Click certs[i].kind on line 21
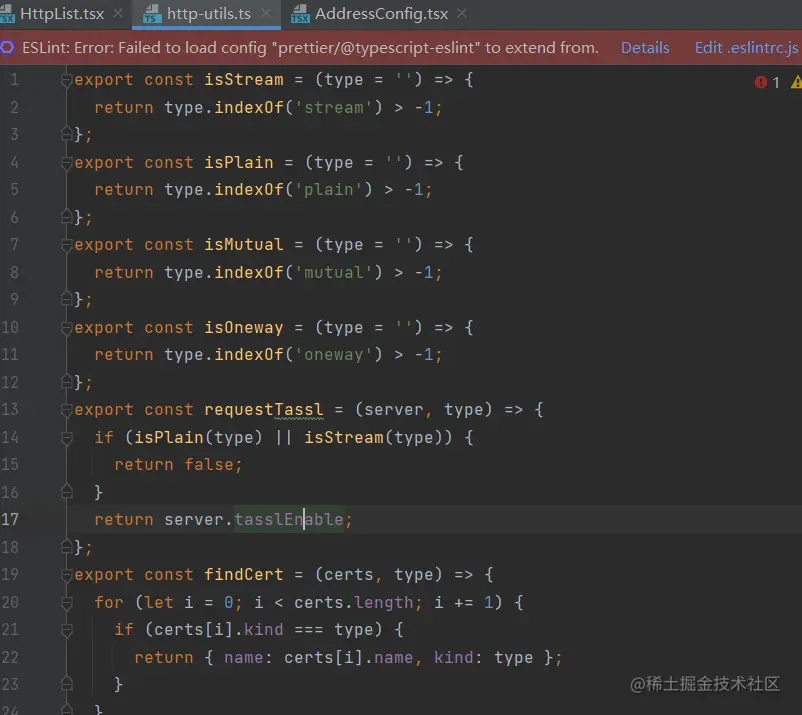Screen dimensions: 802x715 [x=218, y=630]
